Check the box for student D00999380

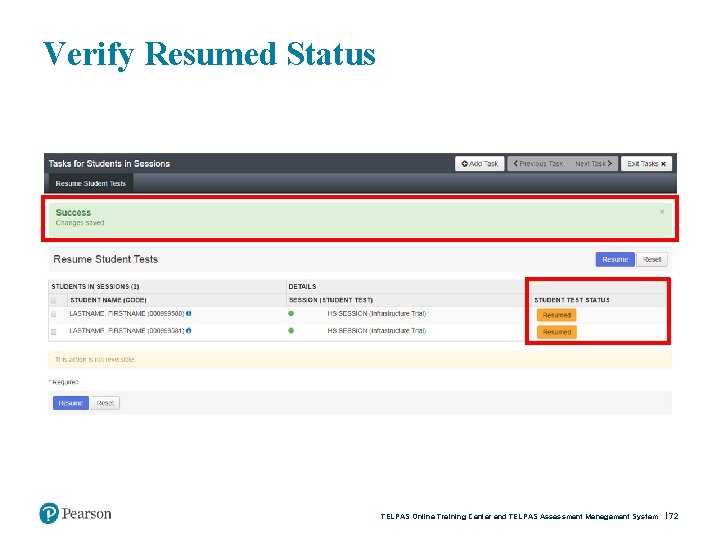54,314
